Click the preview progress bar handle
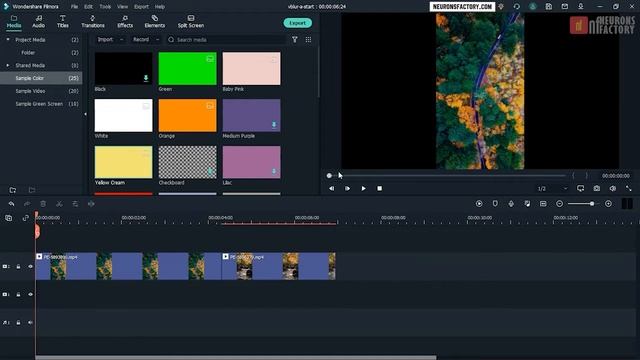The image size is (640, 360). click(x=329, y=176)
